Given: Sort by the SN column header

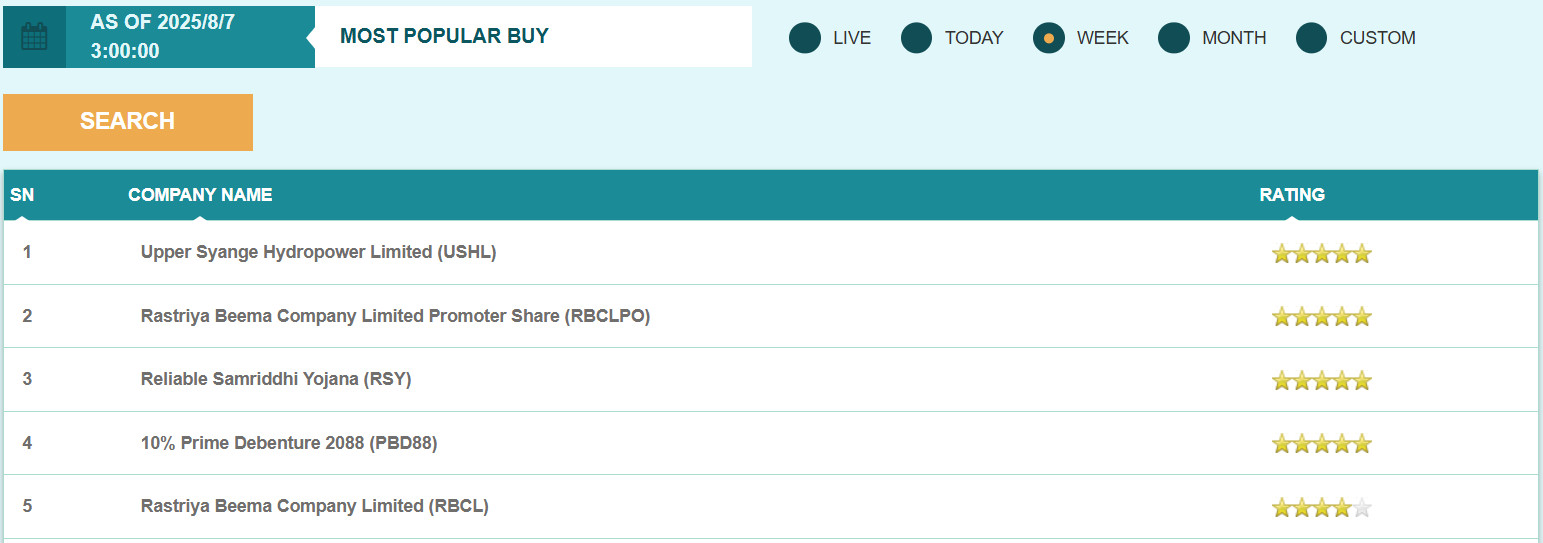Looking at the screenshot, I should tap(22, 195).
